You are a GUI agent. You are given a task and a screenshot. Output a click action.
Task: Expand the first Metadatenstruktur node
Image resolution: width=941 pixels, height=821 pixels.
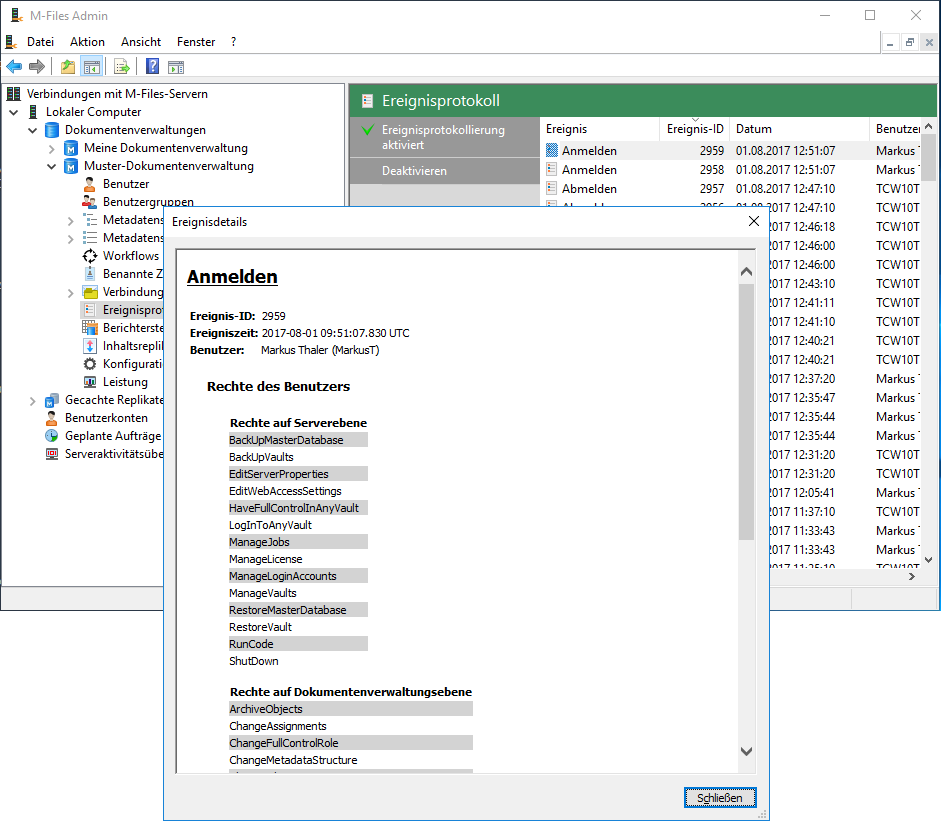[x=70, y=221]
